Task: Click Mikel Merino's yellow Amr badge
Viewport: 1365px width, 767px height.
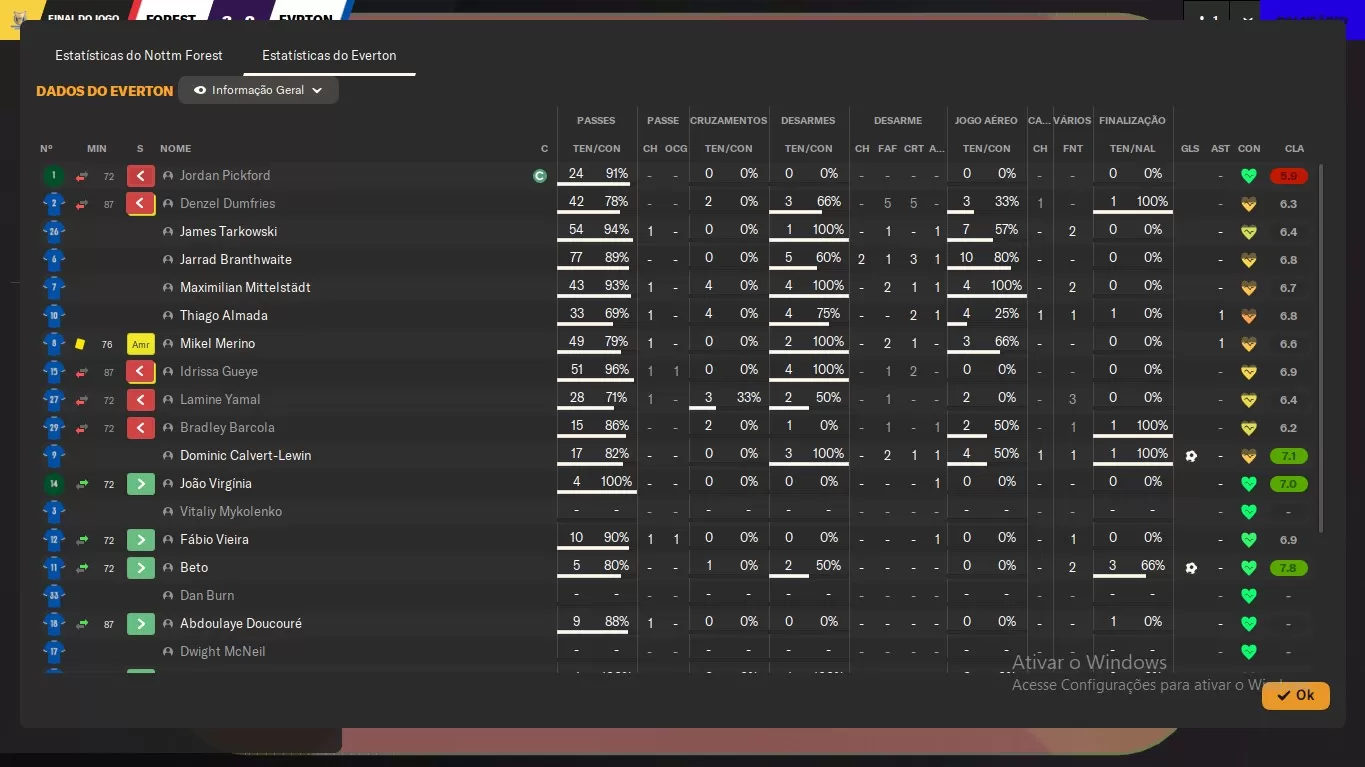Action: [141, 344]
